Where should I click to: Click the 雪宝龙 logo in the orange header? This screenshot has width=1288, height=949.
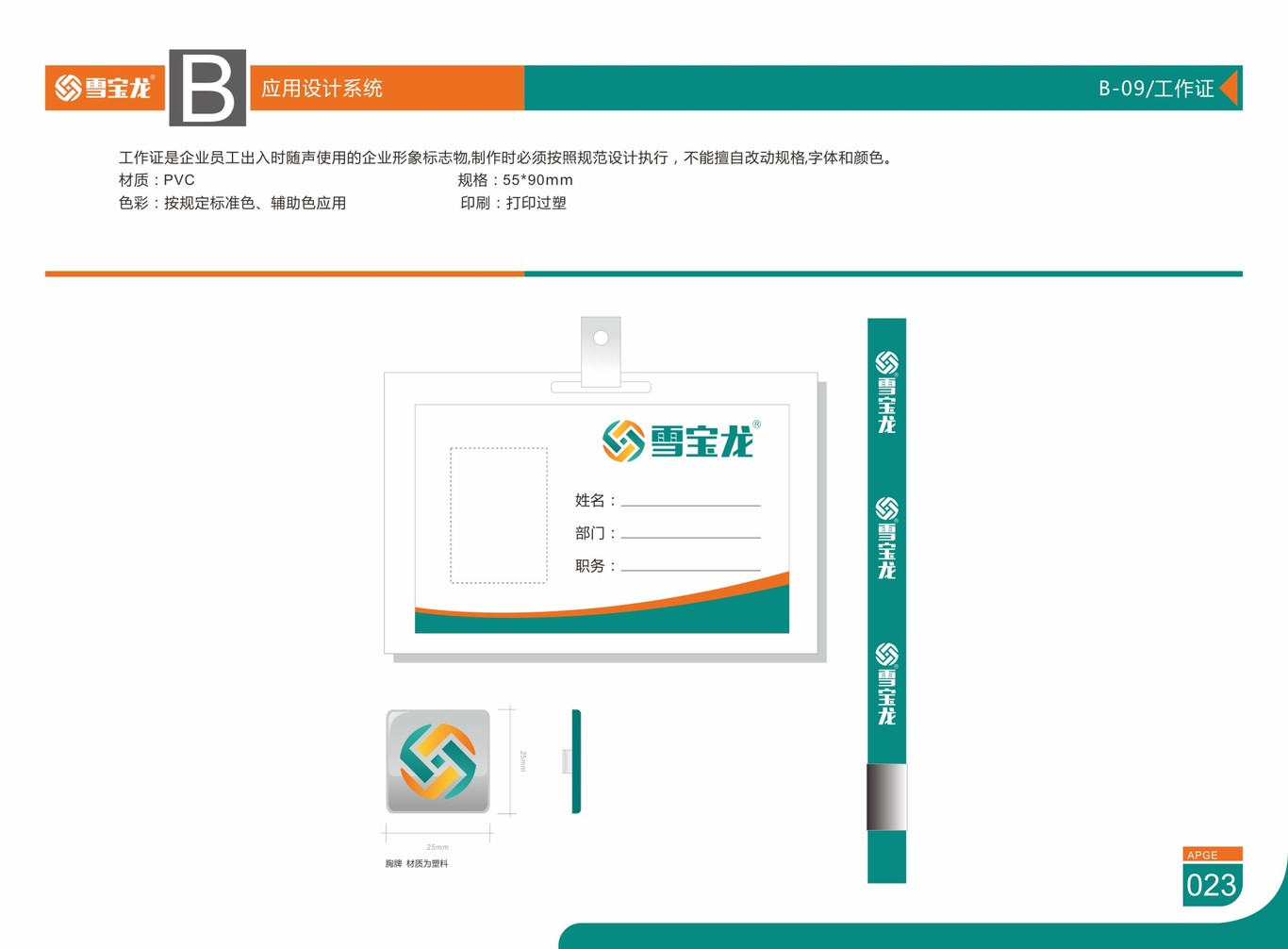[105, 88]
